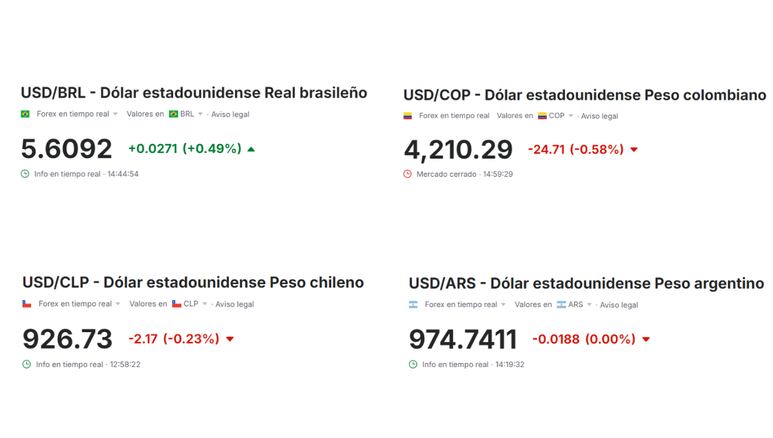
Task: Click red down arrow beside -0.58% change
Action: pos(634,149)
